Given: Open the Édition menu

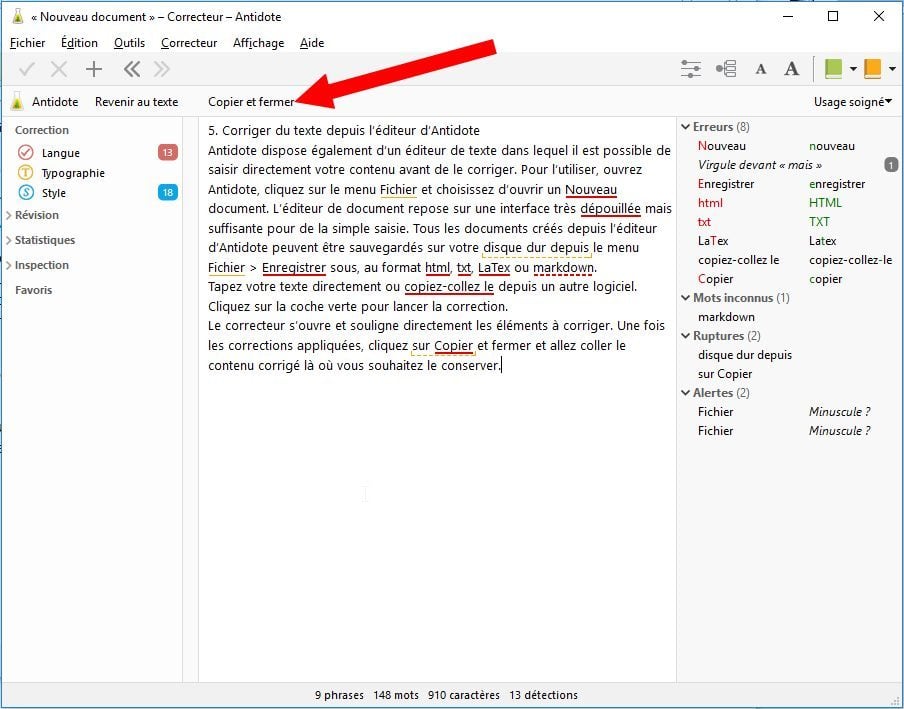Looking at the screenshot, I should (x=79, y=43).
